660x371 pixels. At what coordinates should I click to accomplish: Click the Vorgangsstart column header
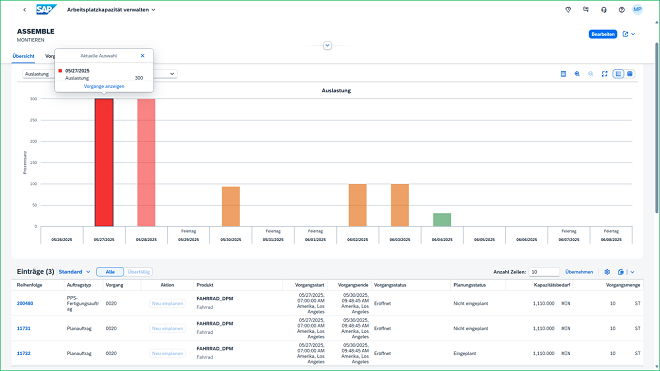coord(309,285)
